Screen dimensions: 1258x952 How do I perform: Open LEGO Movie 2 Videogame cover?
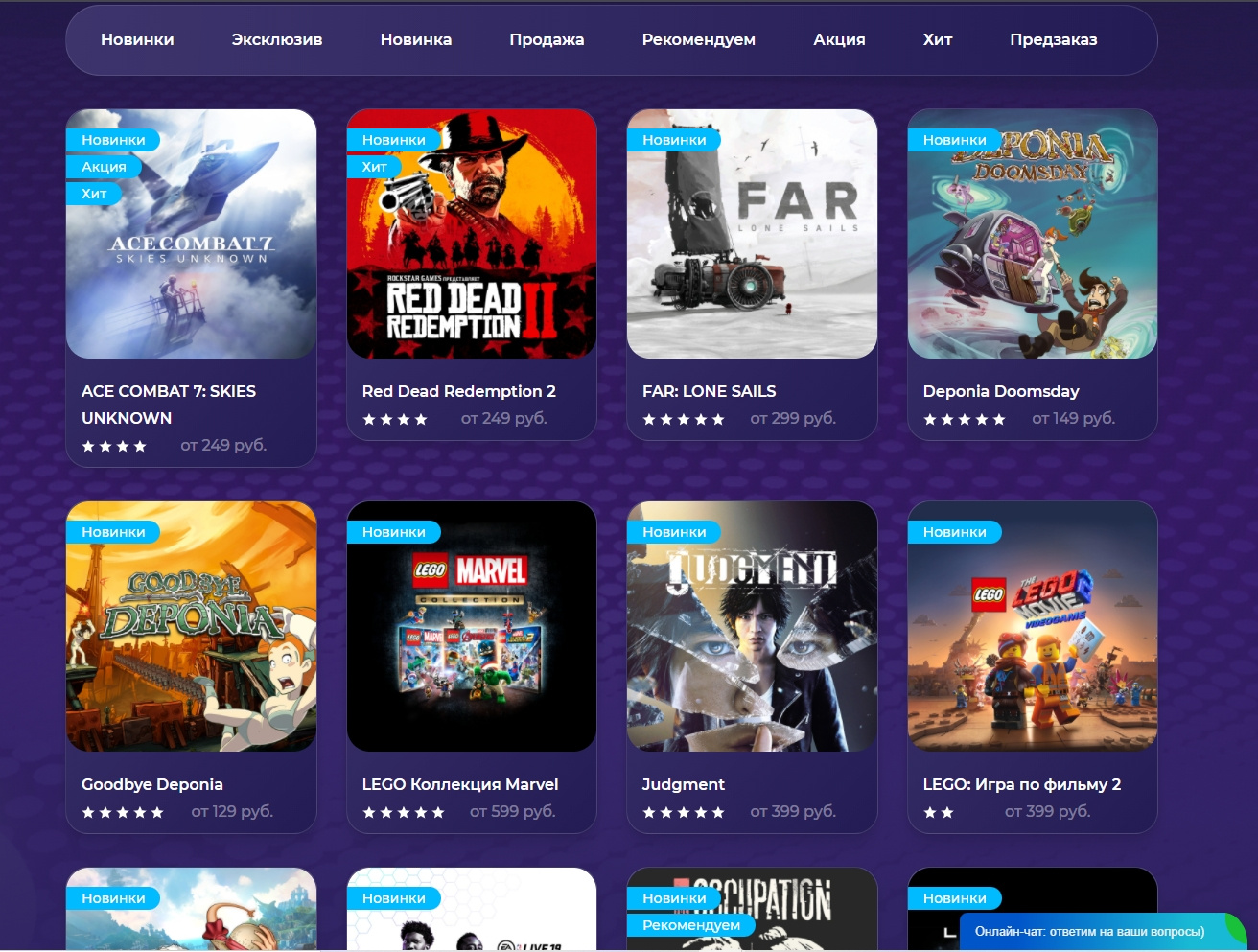point(1033,626)
